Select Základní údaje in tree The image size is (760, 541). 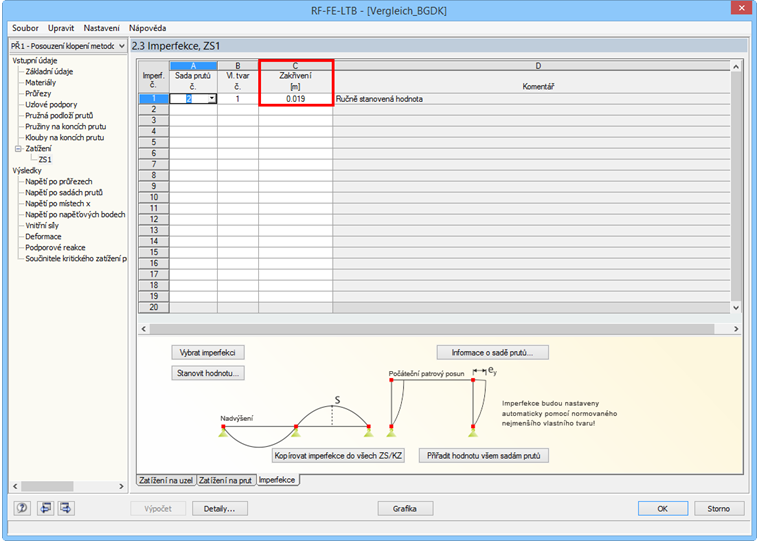[x=49, y=71]
